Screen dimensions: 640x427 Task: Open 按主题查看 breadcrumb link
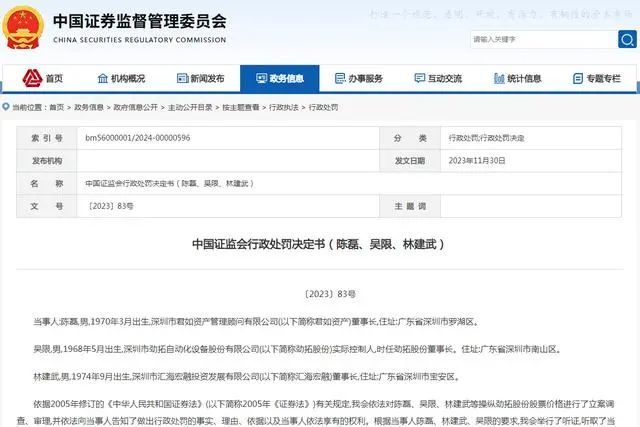241,107
